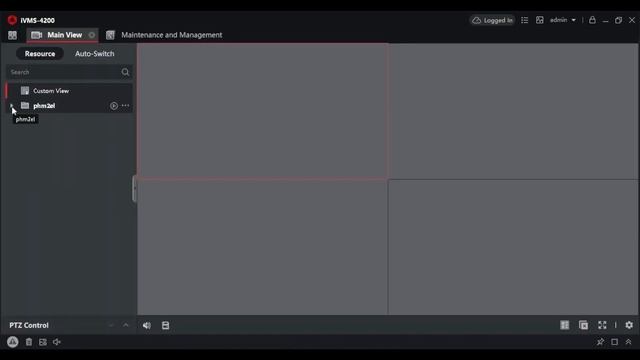
Task: Collapse PTZ Control with down chevron
Action: pyautogui.click(x=111, y=325)
